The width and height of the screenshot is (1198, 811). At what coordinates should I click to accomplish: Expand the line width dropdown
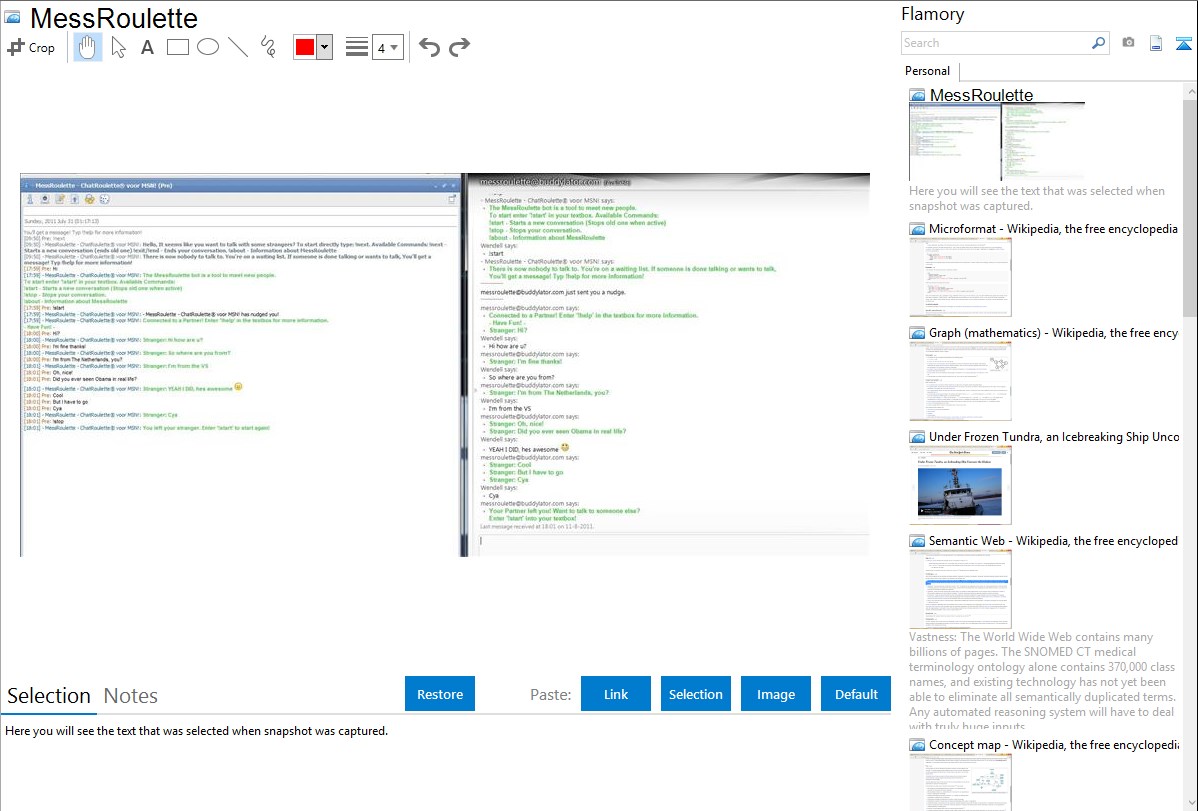(x=387, y=47)
